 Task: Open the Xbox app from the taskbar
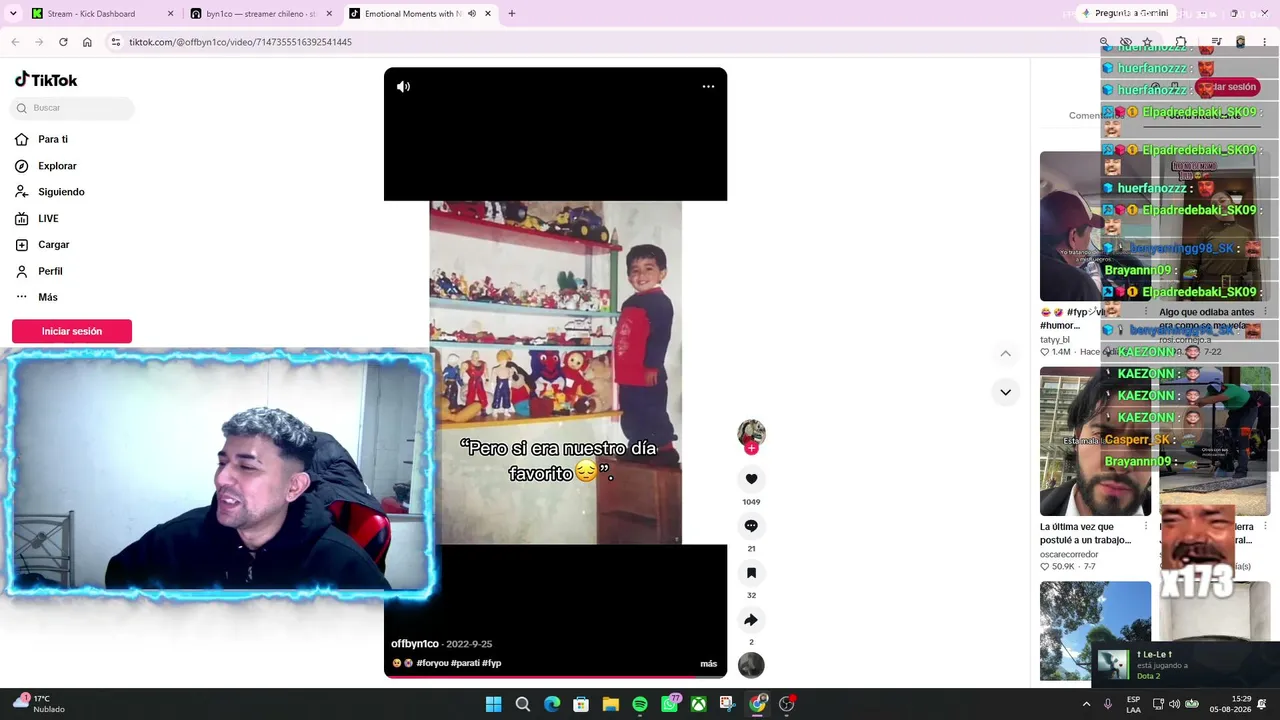coord(699,705)
